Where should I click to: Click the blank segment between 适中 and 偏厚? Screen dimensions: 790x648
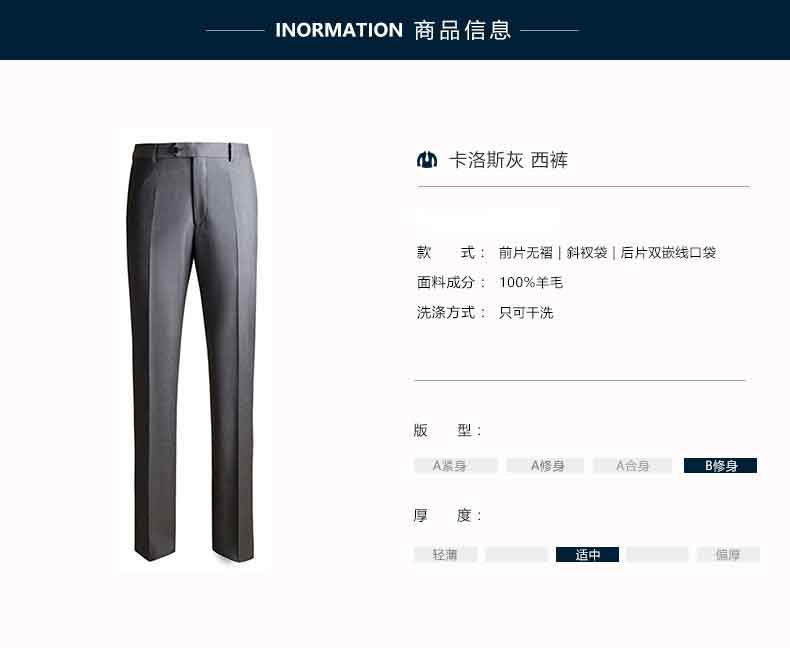click(x=657, y=554)
